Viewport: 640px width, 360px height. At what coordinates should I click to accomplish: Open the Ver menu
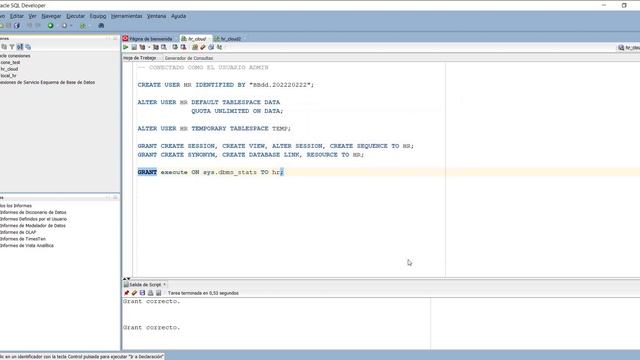(32, 16)
